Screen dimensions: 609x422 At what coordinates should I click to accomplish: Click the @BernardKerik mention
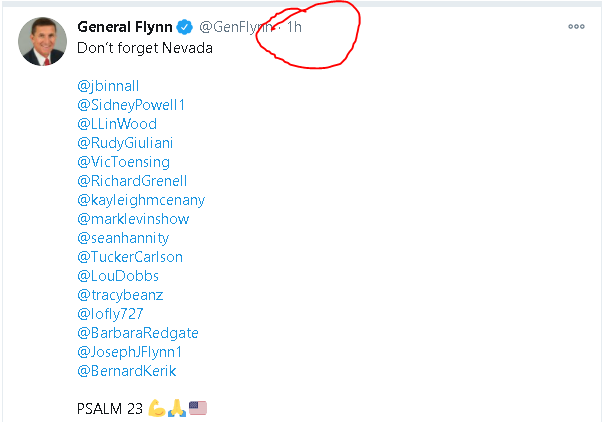(127, 371)
